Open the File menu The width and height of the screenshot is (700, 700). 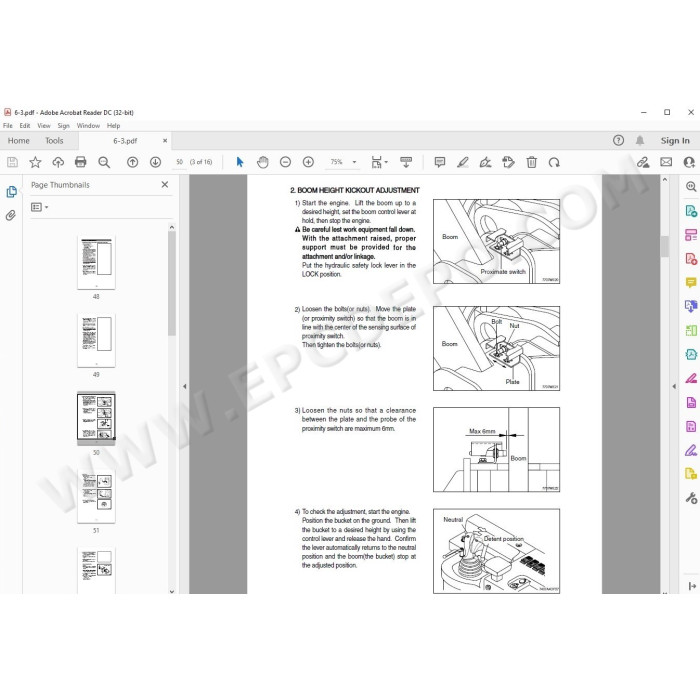[8, 126]
